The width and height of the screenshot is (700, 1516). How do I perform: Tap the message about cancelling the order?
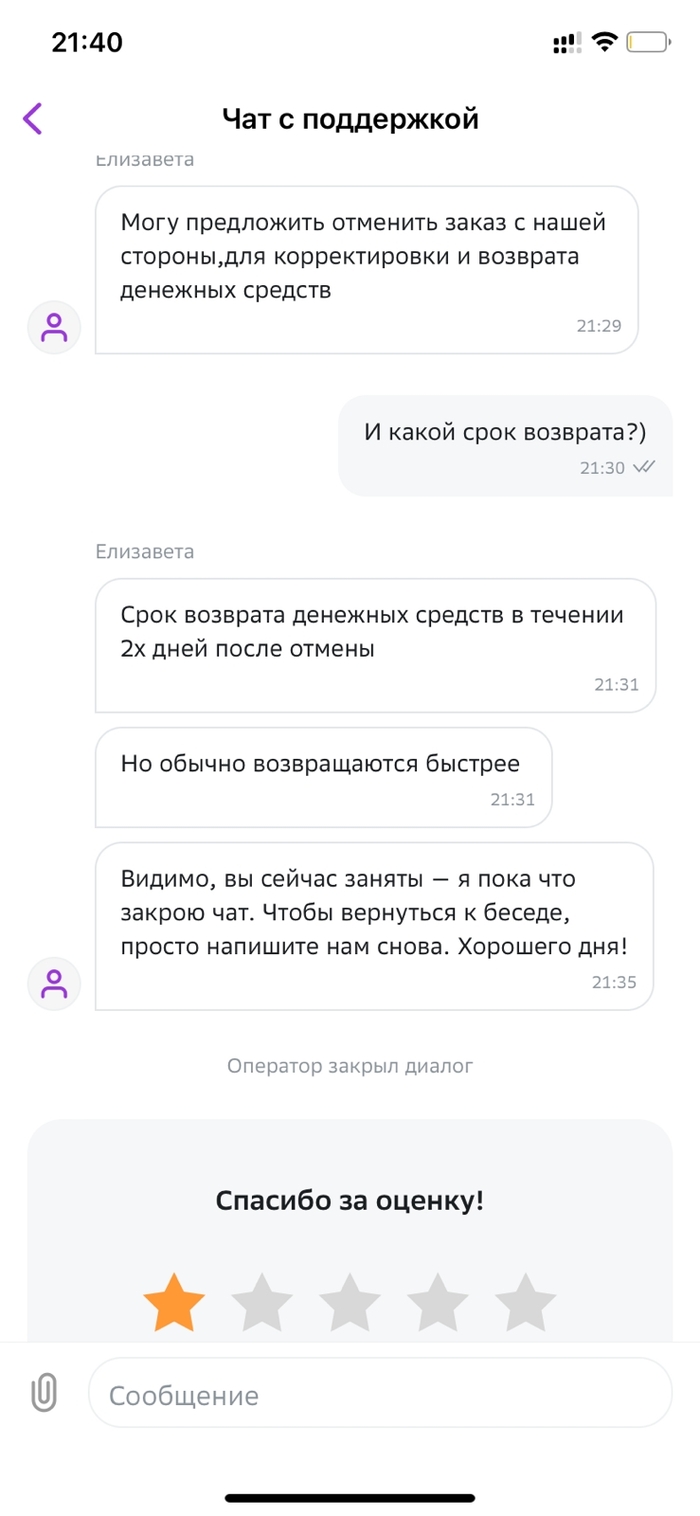(366, 269)
